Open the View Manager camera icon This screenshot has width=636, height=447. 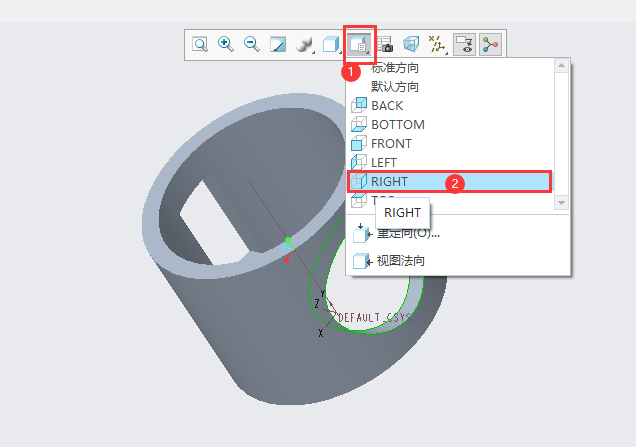(x=385, y=44)
